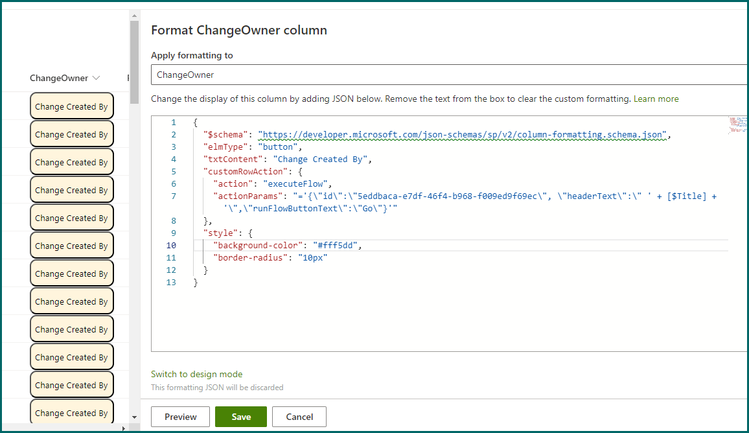Click the code minimap thumbnail in the editor corner
Screen dimensions: 749x433
(x=737, y=125)
